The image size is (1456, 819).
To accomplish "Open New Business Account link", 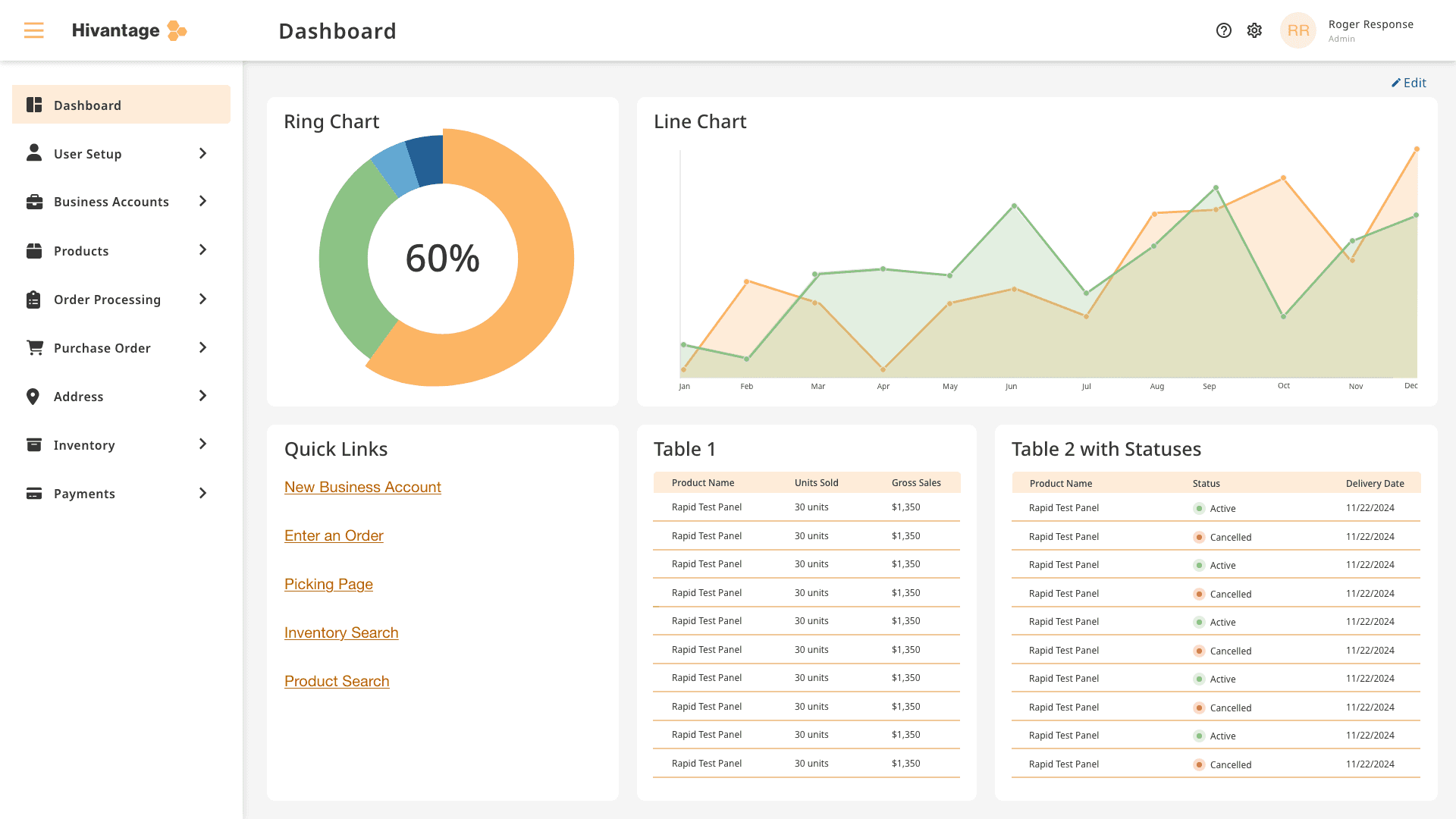I will coord(362,487).
